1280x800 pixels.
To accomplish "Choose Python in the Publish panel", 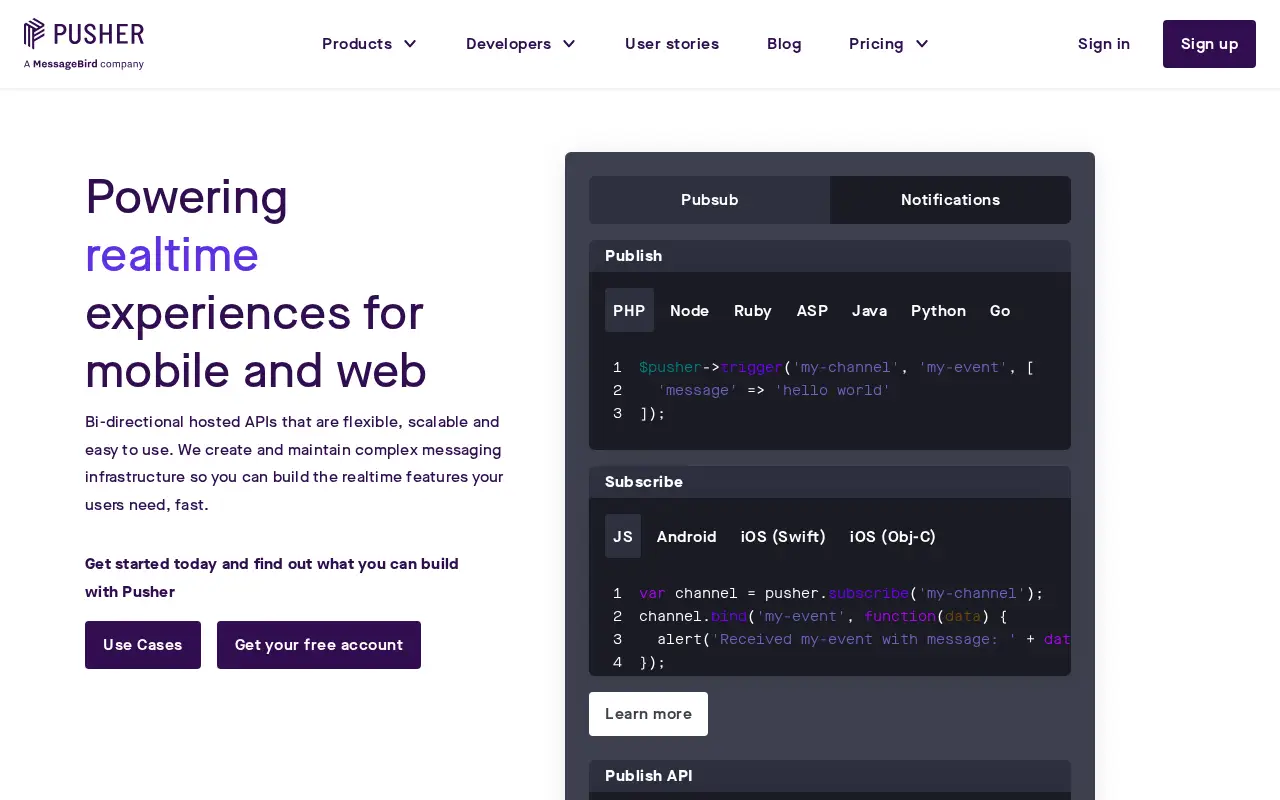I will pos(938,310).
